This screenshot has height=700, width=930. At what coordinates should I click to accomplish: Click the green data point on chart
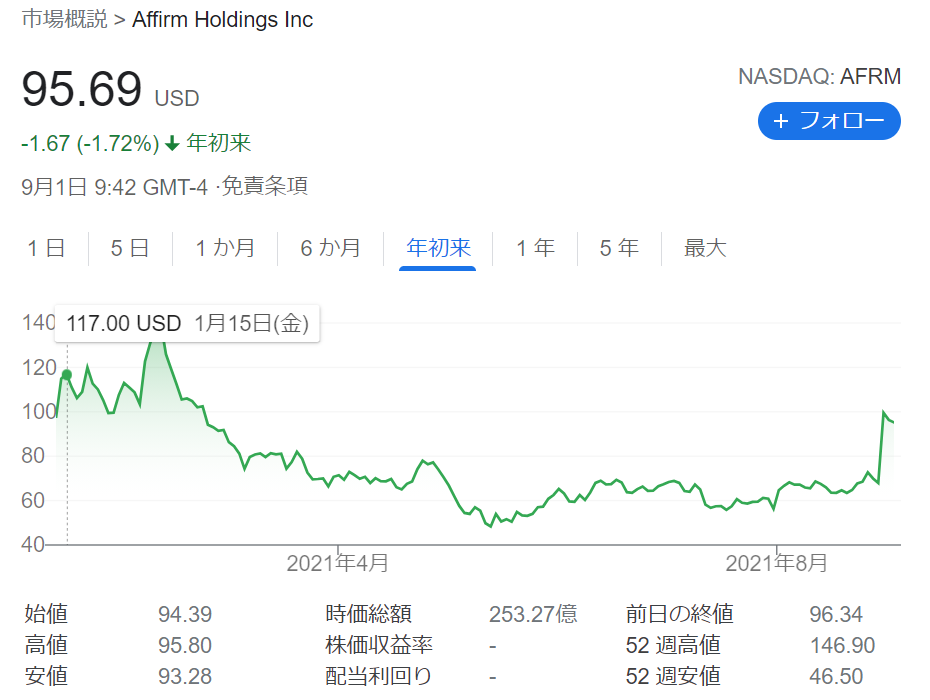[67, 375]
